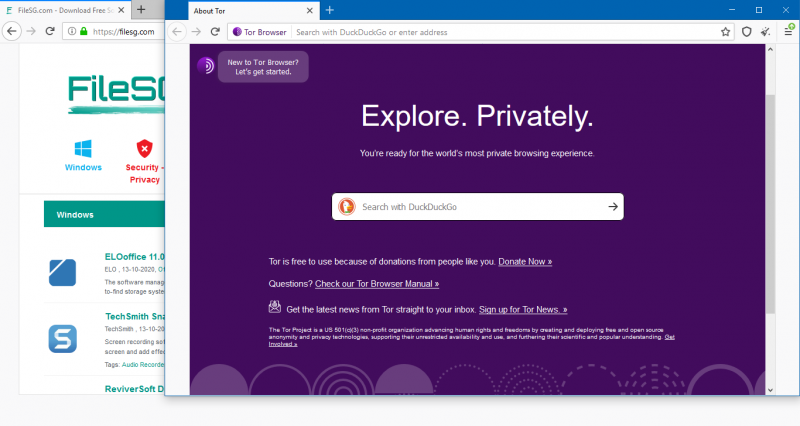The height and width of the screenshot is (426, 800).
Task: Open a new tab in the FileSG browser window
Action: coord(141,10)
